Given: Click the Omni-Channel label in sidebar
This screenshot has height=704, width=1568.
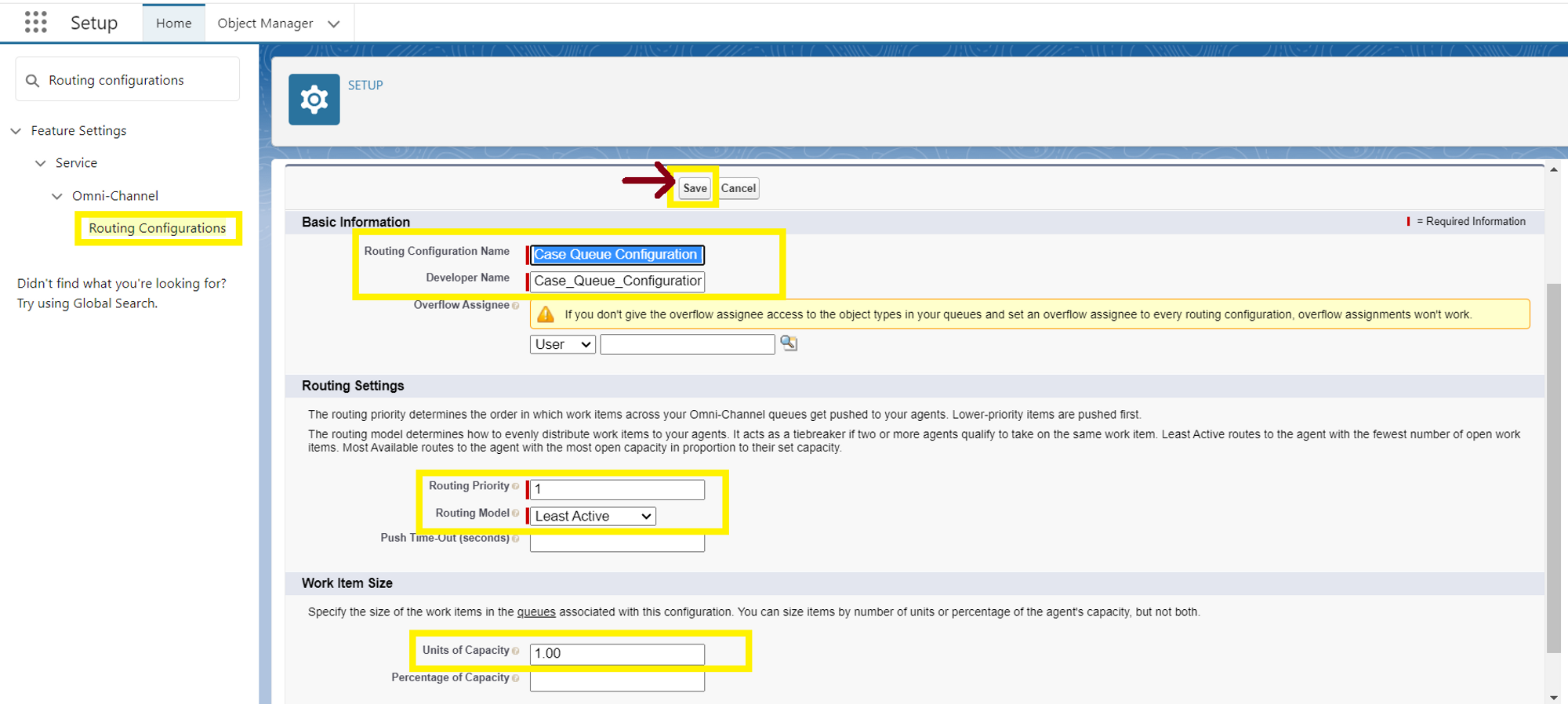Looking at the screenshot, I should (115, 196).
